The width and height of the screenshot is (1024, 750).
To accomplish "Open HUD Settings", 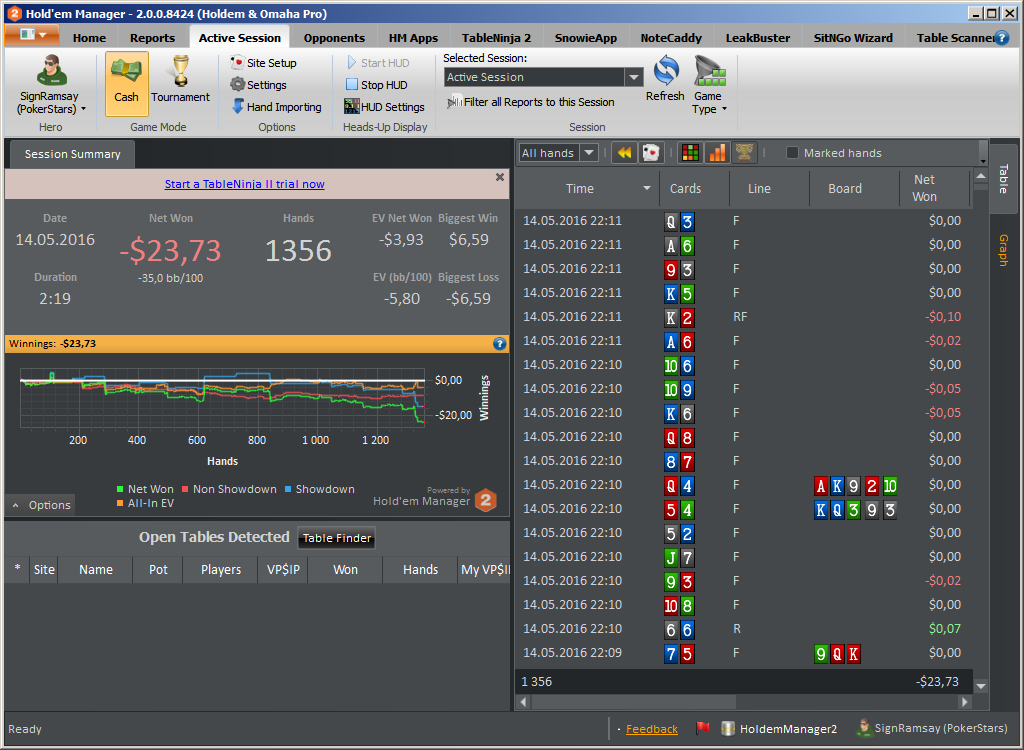I will [x=384, y=106].
